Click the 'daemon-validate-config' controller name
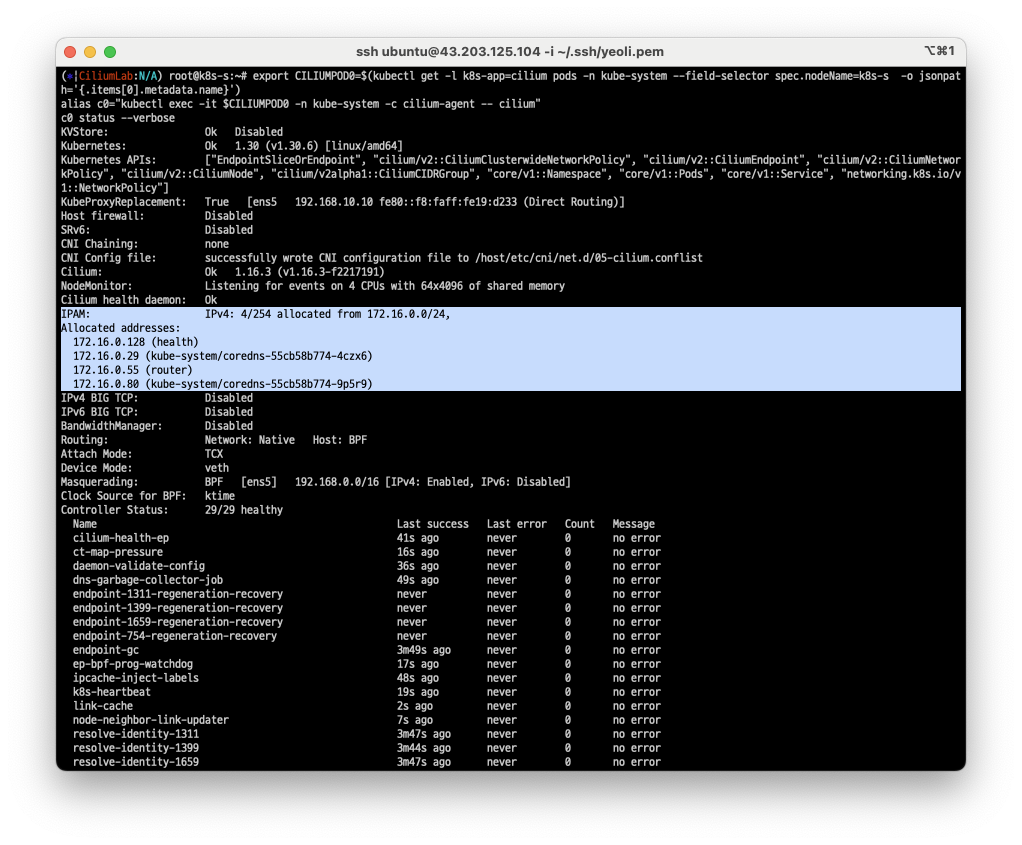Screen dimensions: 1022x845 pos(138,567)
